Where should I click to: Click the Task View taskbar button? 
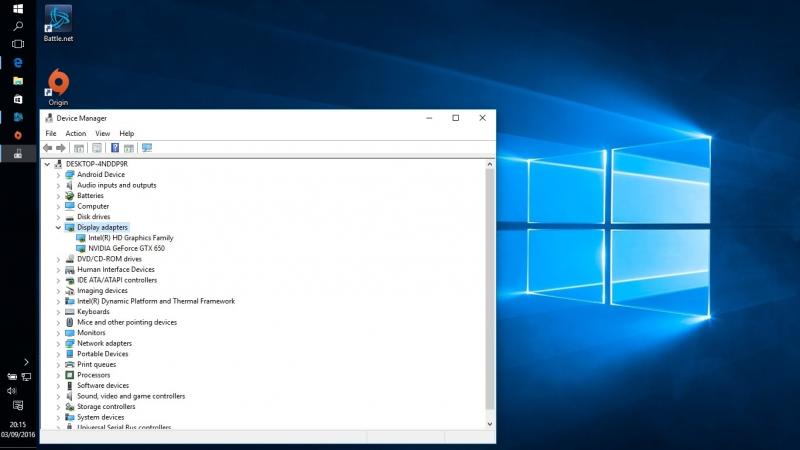[18, 44]
